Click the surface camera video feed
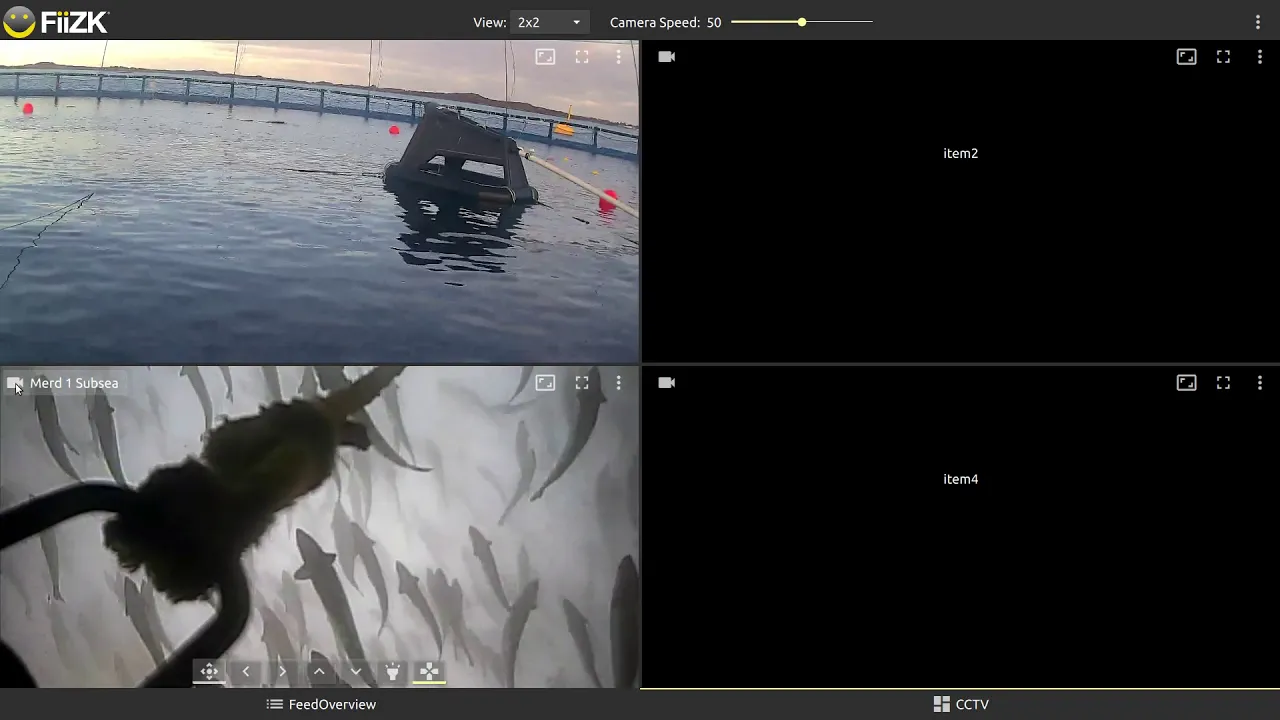Screen dimensions: 1280x720 (319, 201)
